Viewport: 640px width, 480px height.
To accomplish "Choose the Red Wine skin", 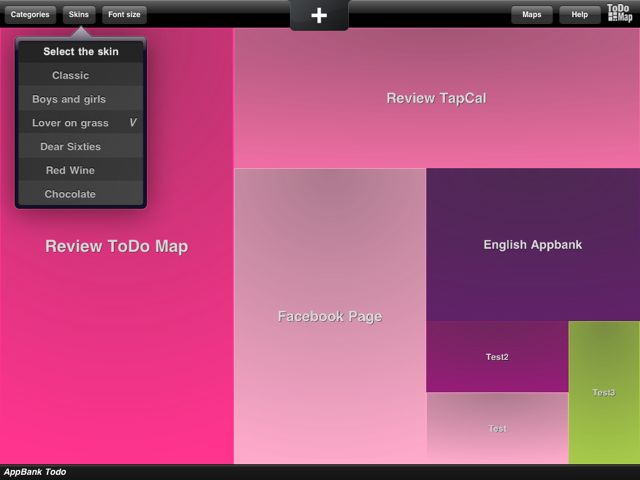I will (81, 170).
